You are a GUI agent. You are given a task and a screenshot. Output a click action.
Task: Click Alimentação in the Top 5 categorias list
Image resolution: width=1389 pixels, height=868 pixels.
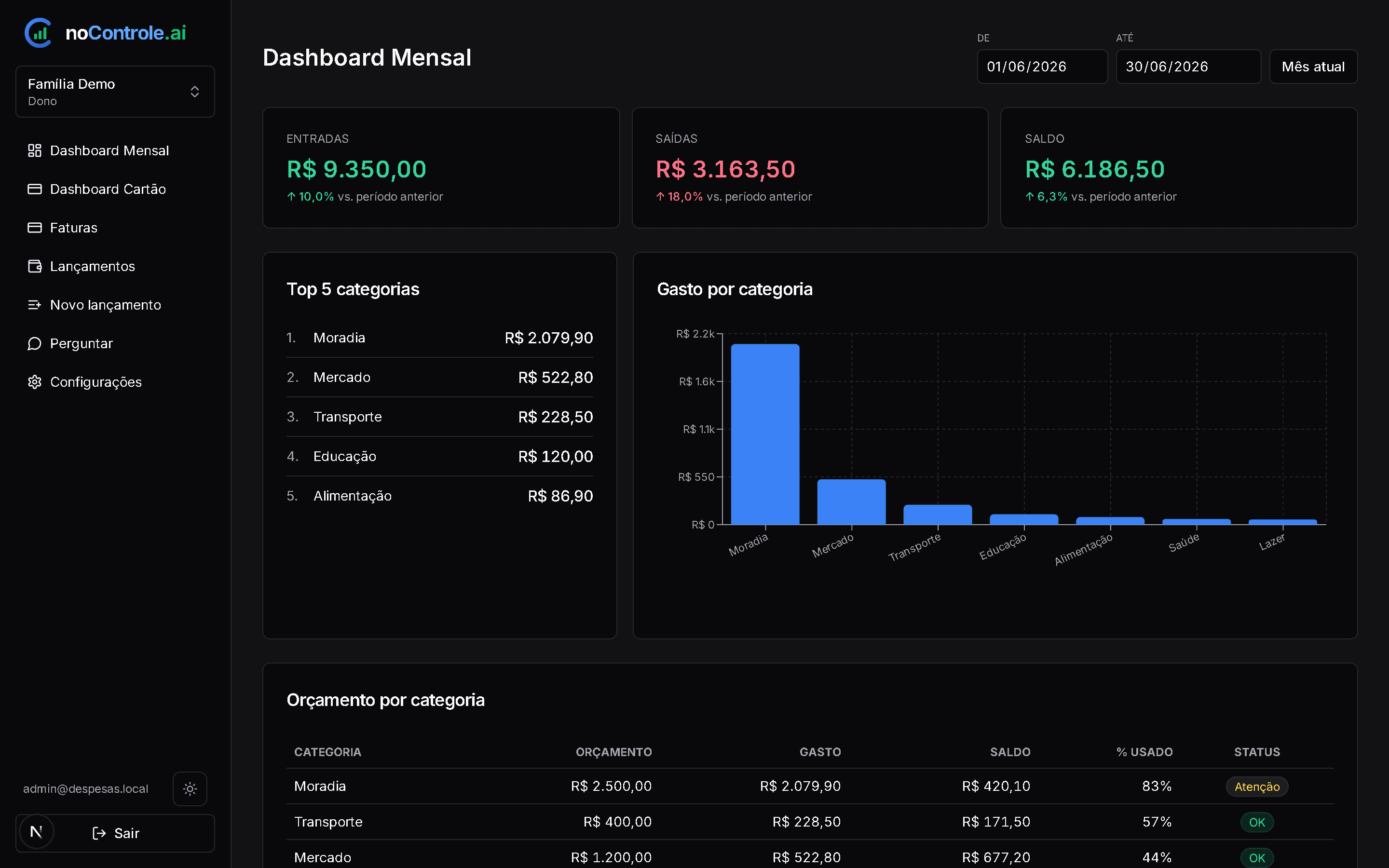(x=353, y=496)
